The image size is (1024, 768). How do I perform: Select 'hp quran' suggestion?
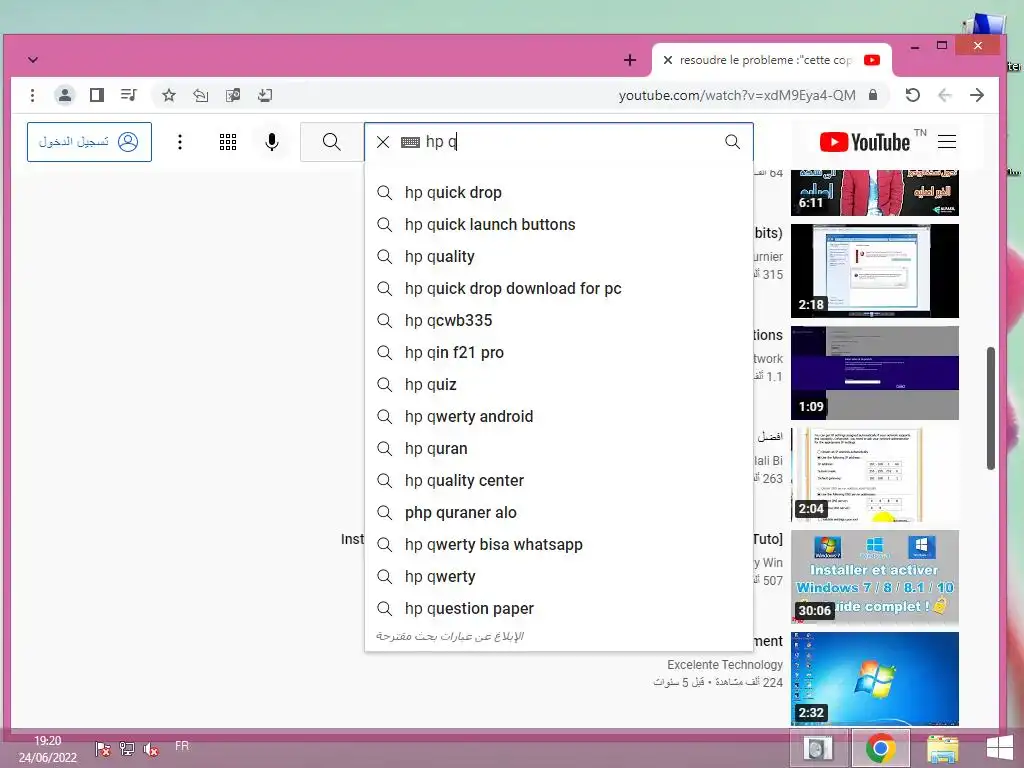(x=558, y=449)
